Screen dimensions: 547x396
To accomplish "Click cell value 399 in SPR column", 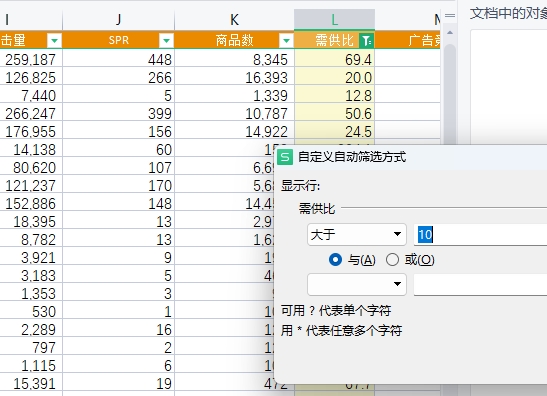I will coord(160,114).
